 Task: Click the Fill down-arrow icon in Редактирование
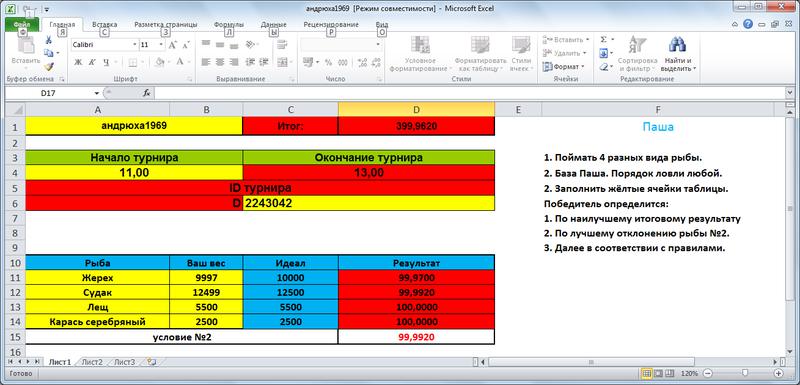point(604,53)
